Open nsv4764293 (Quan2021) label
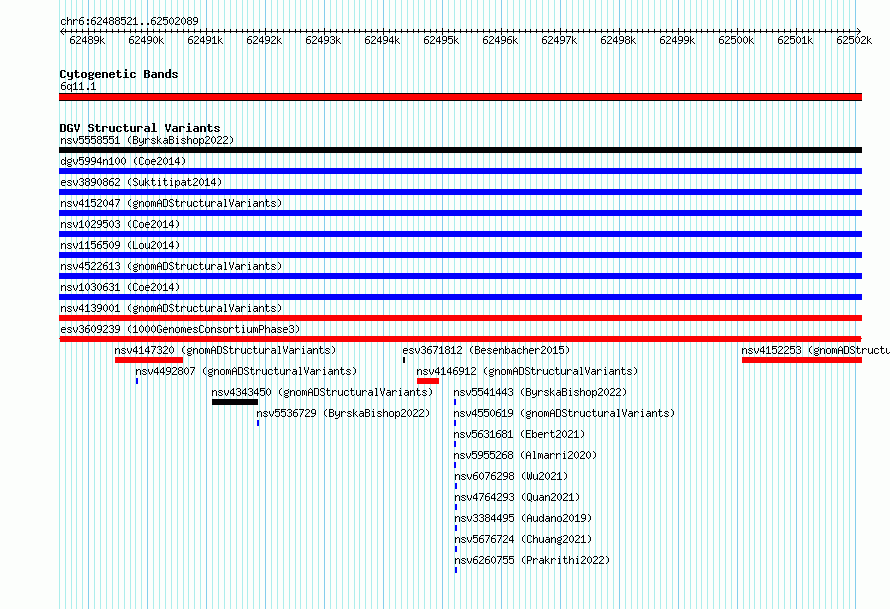Viewport: 890px width, 609px height. coord(517,497)
